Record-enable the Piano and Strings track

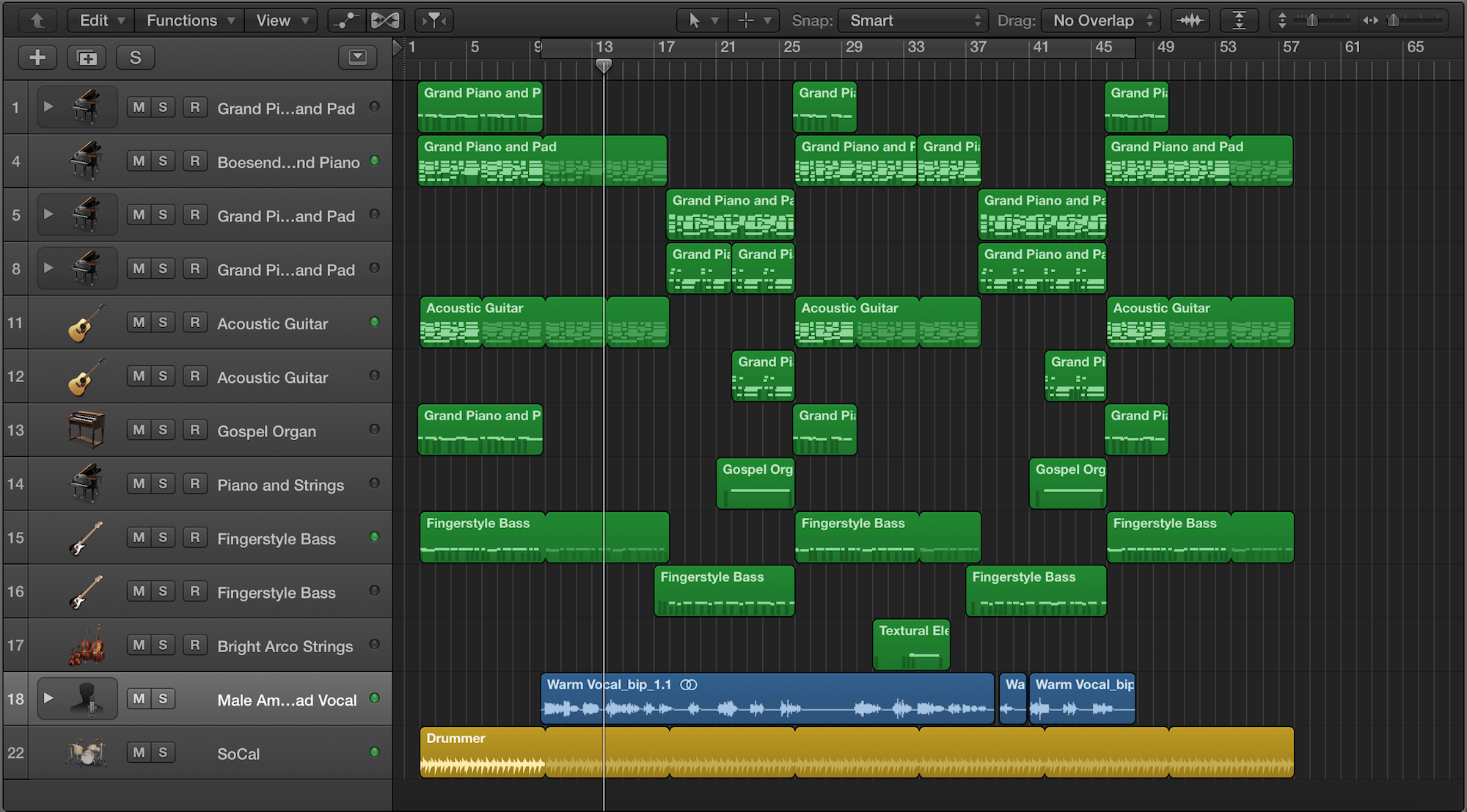pyautogui.click(x=194, y=483)
